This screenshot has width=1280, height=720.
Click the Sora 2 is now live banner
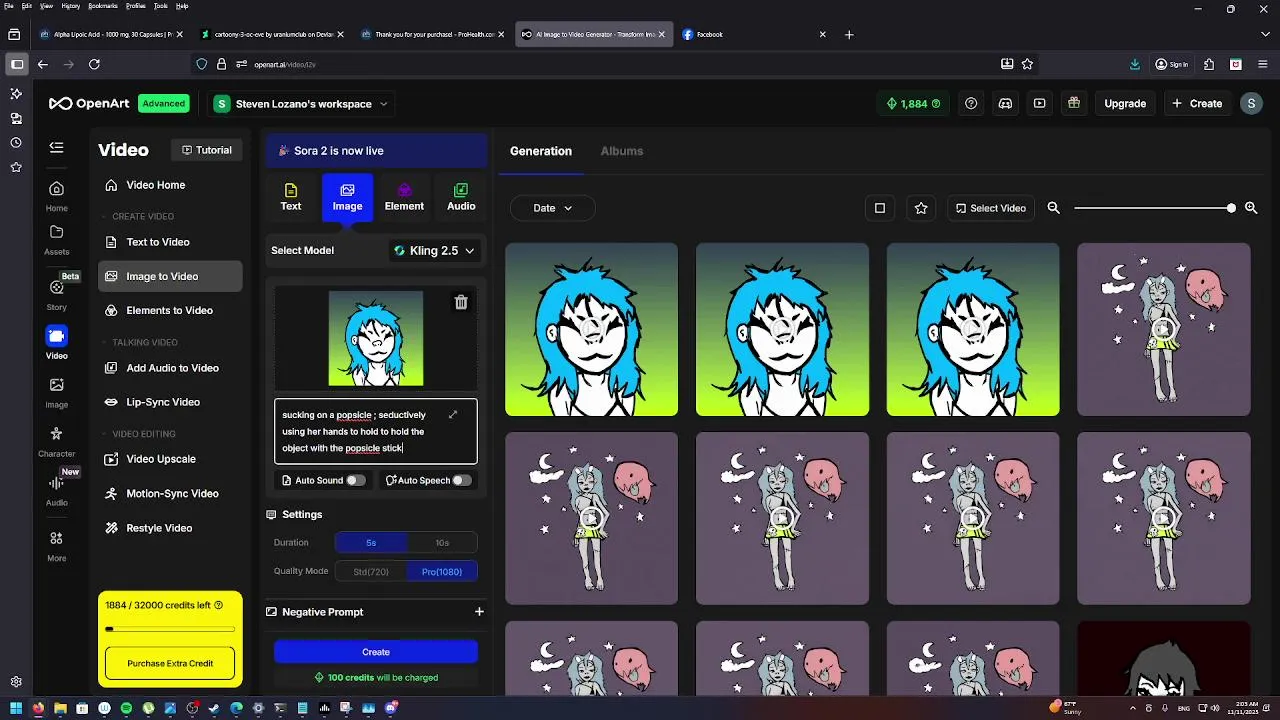point(376,151)
